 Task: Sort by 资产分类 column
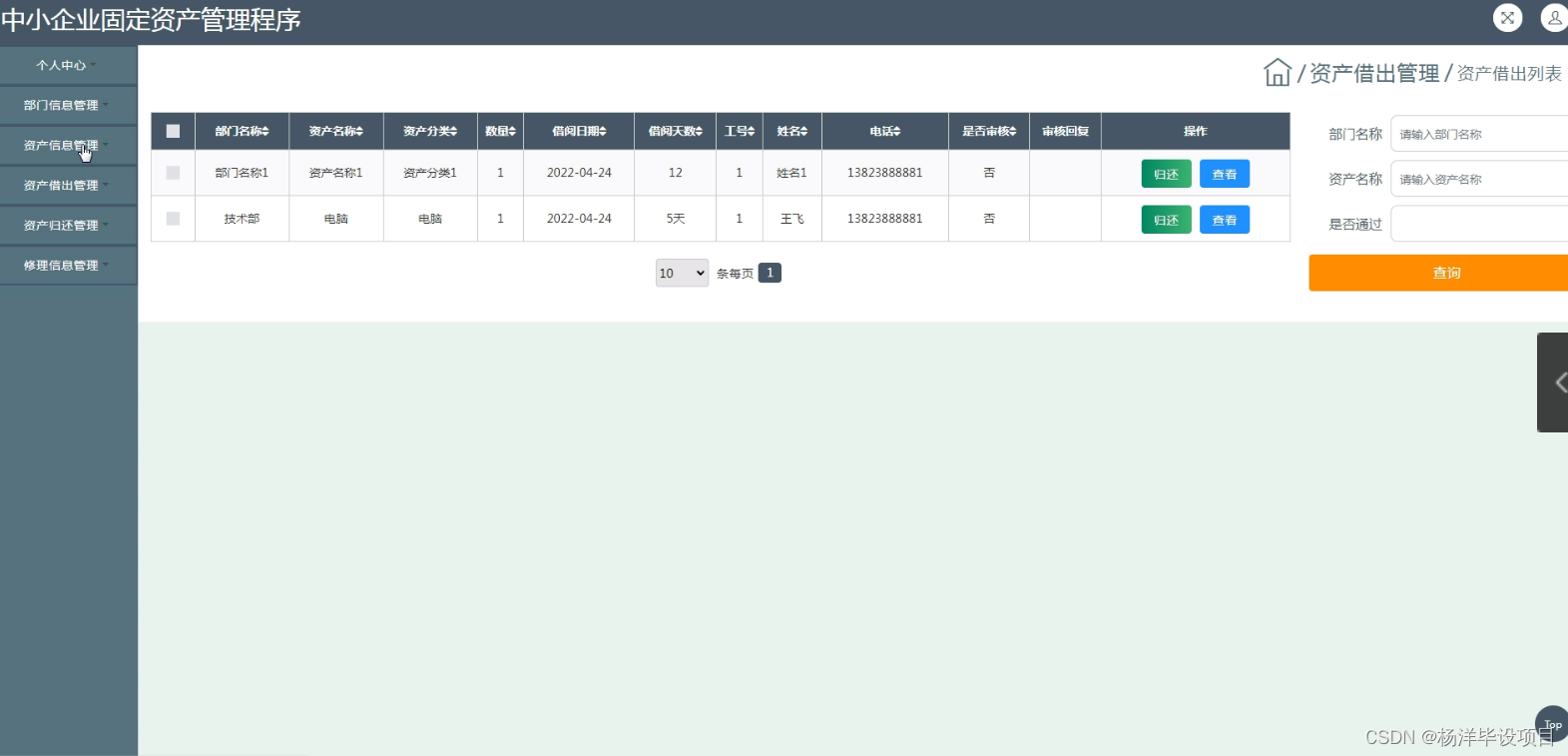[x=430, y=131]
